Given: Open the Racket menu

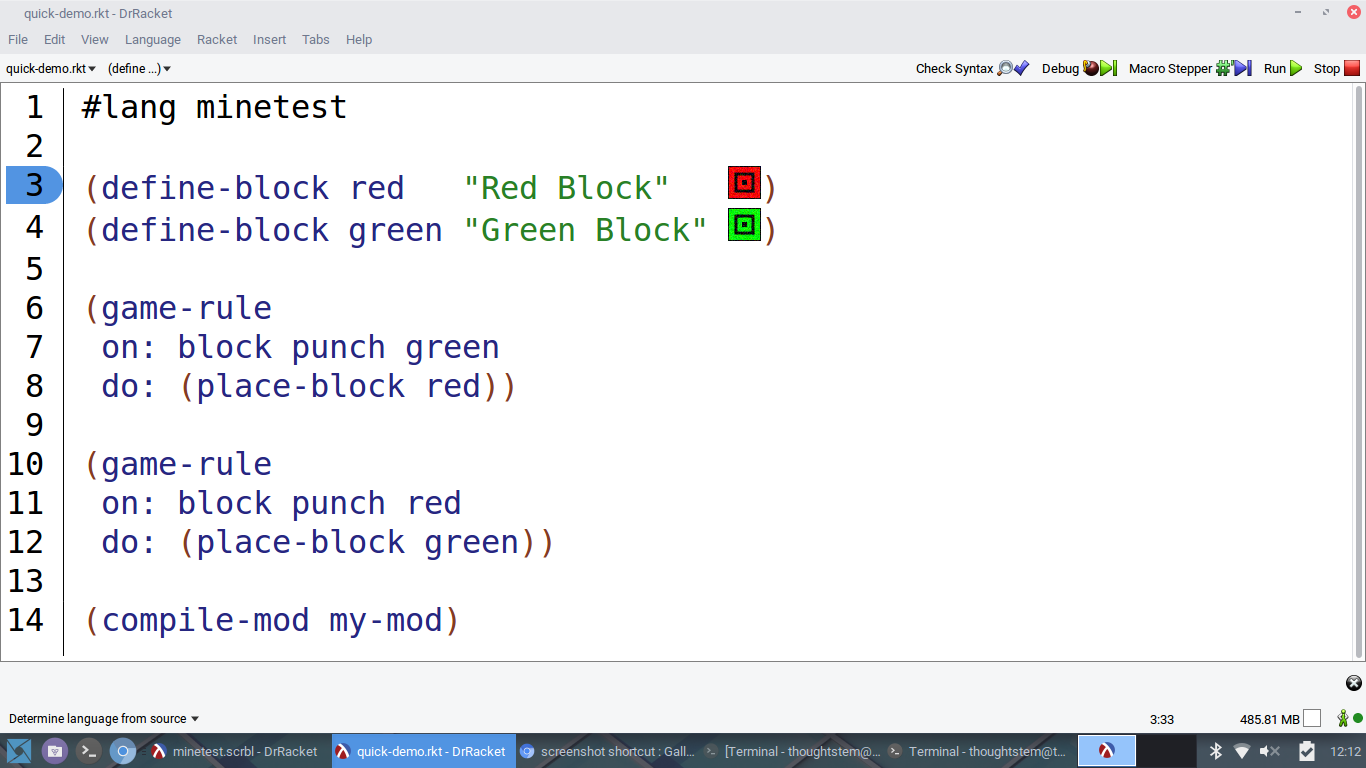Looking at the screenshot, I should coord(217,39).
